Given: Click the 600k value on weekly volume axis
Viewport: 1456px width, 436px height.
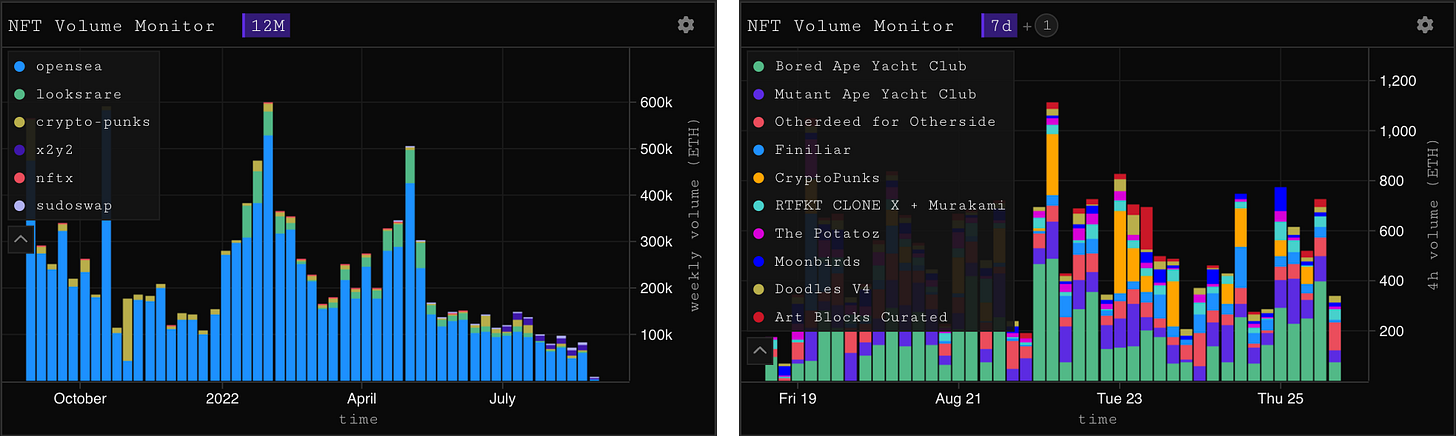Looking at the screenshot, I should (655, 103).
